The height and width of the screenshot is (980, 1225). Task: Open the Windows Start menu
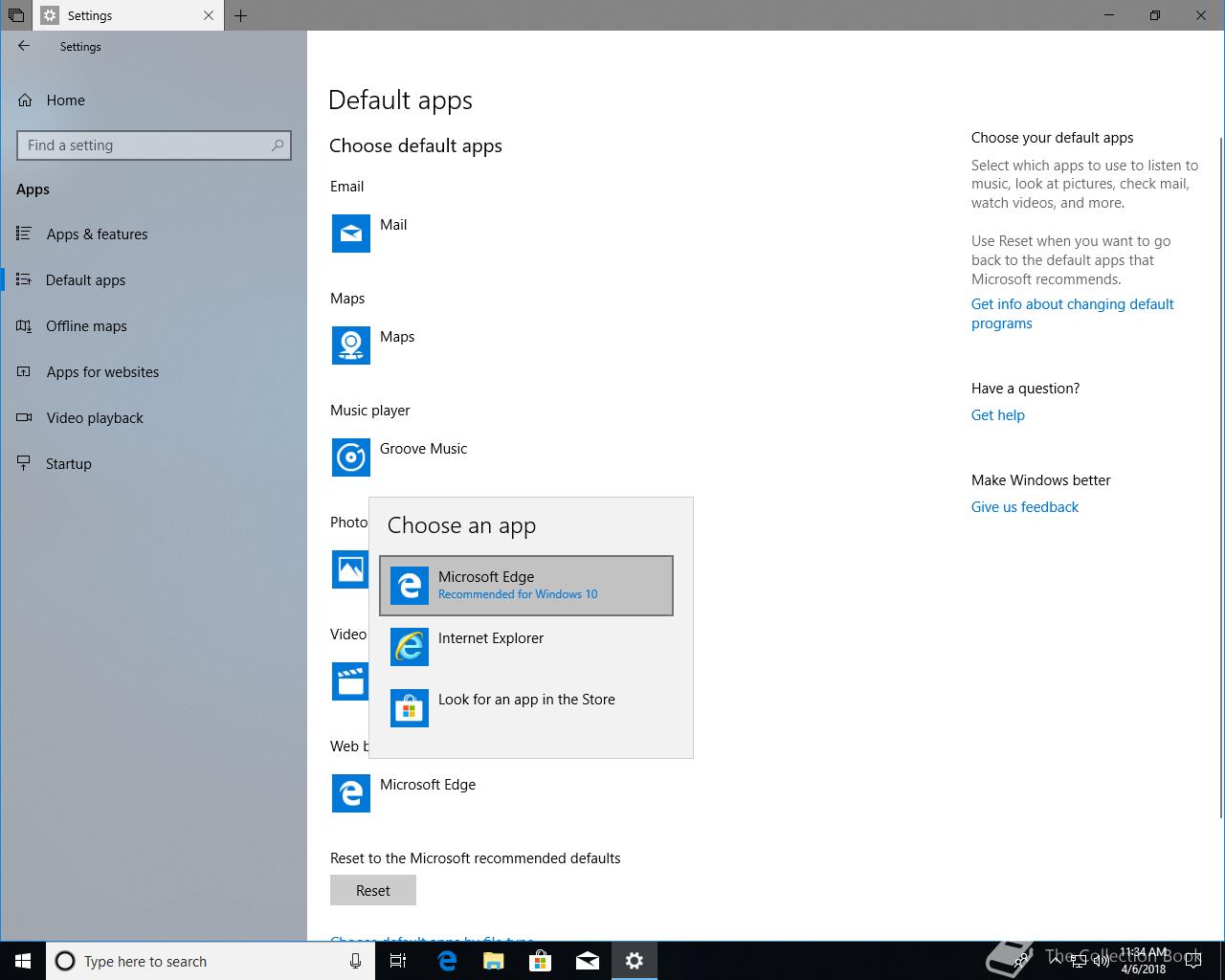pyautogui.click(x=23, y=961)
